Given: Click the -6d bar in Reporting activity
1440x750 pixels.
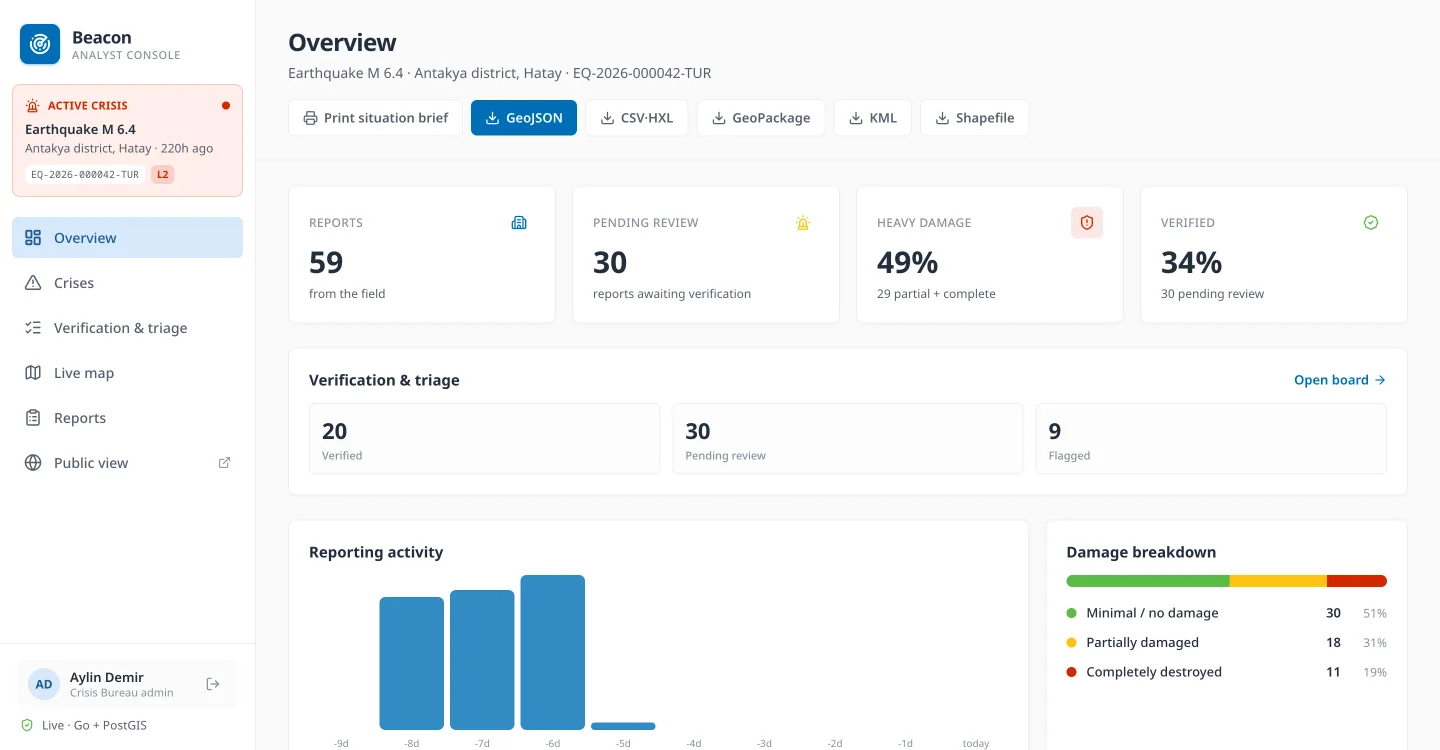Looking at the screenshot, I should (x=553, y=652).
